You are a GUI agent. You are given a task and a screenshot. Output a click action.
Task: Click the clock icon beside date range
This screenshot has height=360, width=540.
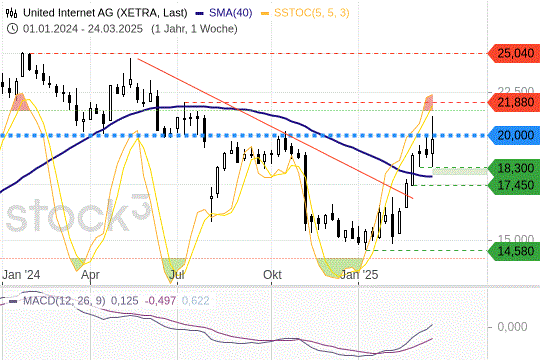(12, 29)
